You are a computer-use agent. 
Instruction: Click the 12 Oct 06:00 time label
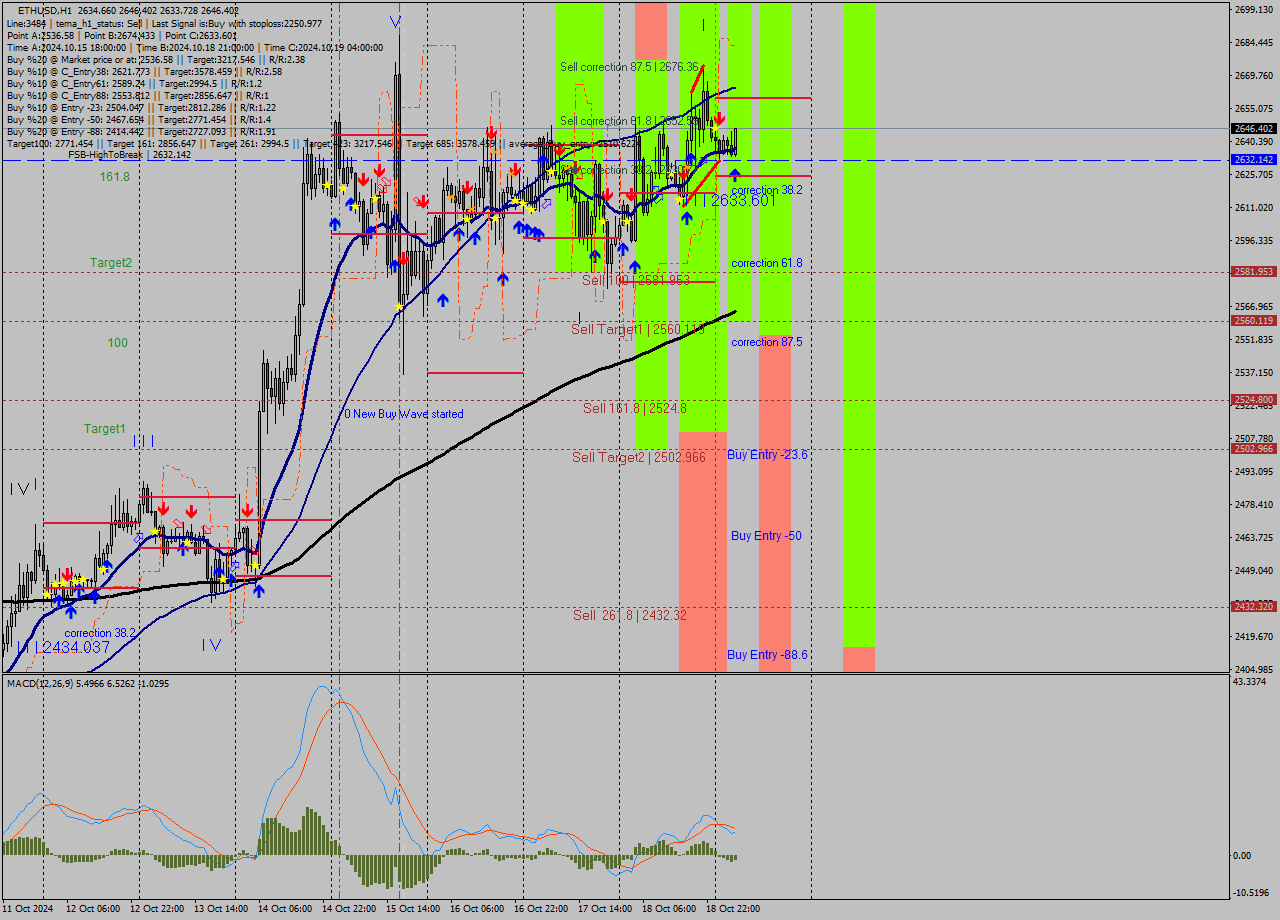[x=93, y=909]
